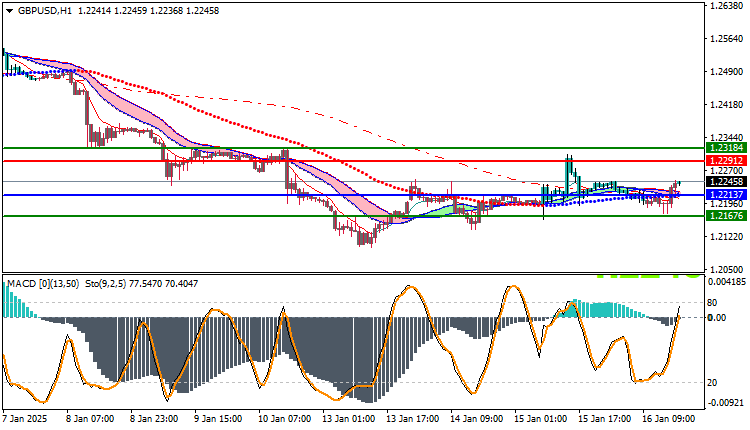Click the 14 Jan 09:00 time label
Screen dimensions: 750x430
pos(476,419)
